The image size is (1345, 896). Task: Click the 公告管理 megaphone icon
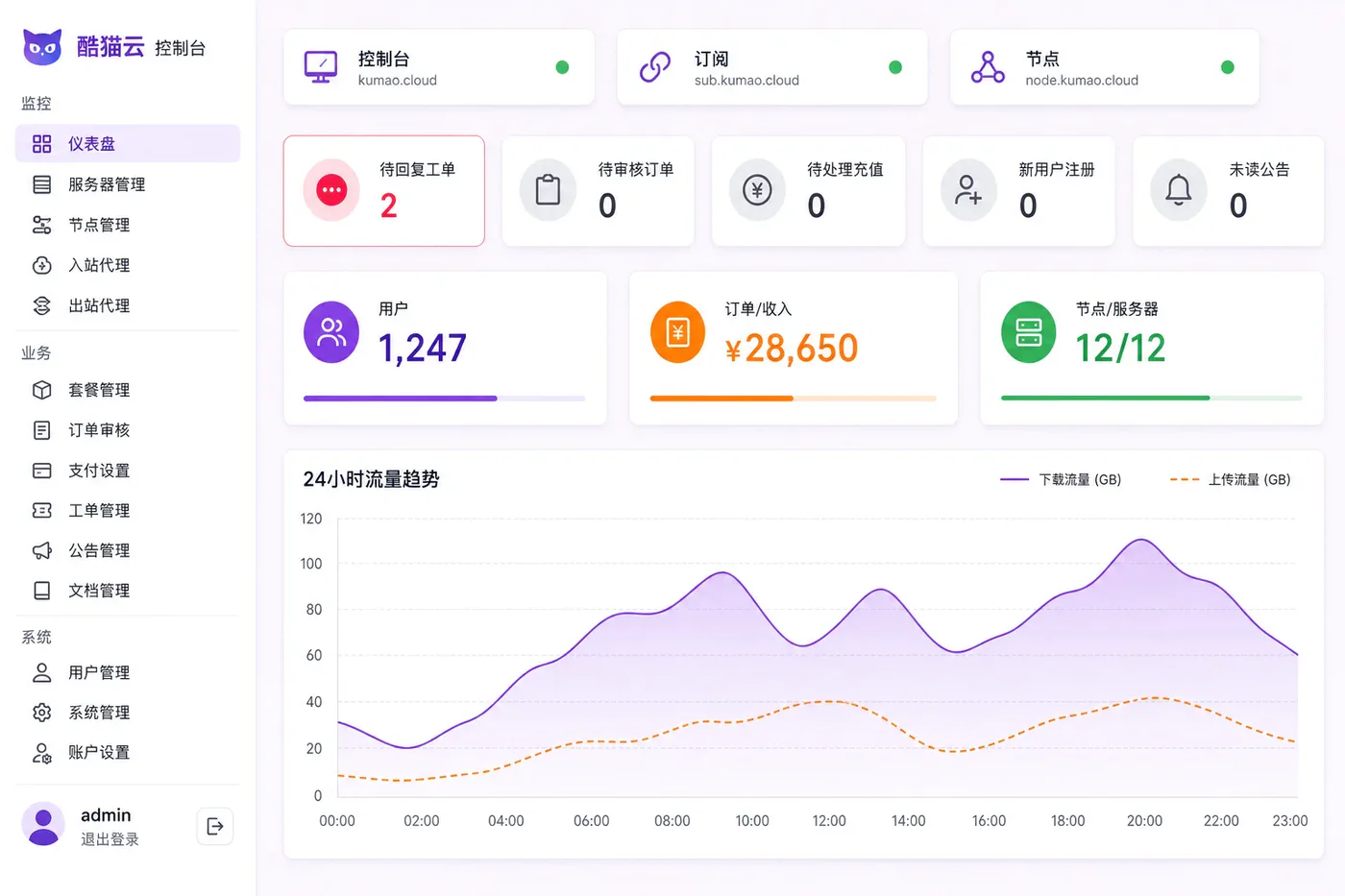tap(42, 550)
